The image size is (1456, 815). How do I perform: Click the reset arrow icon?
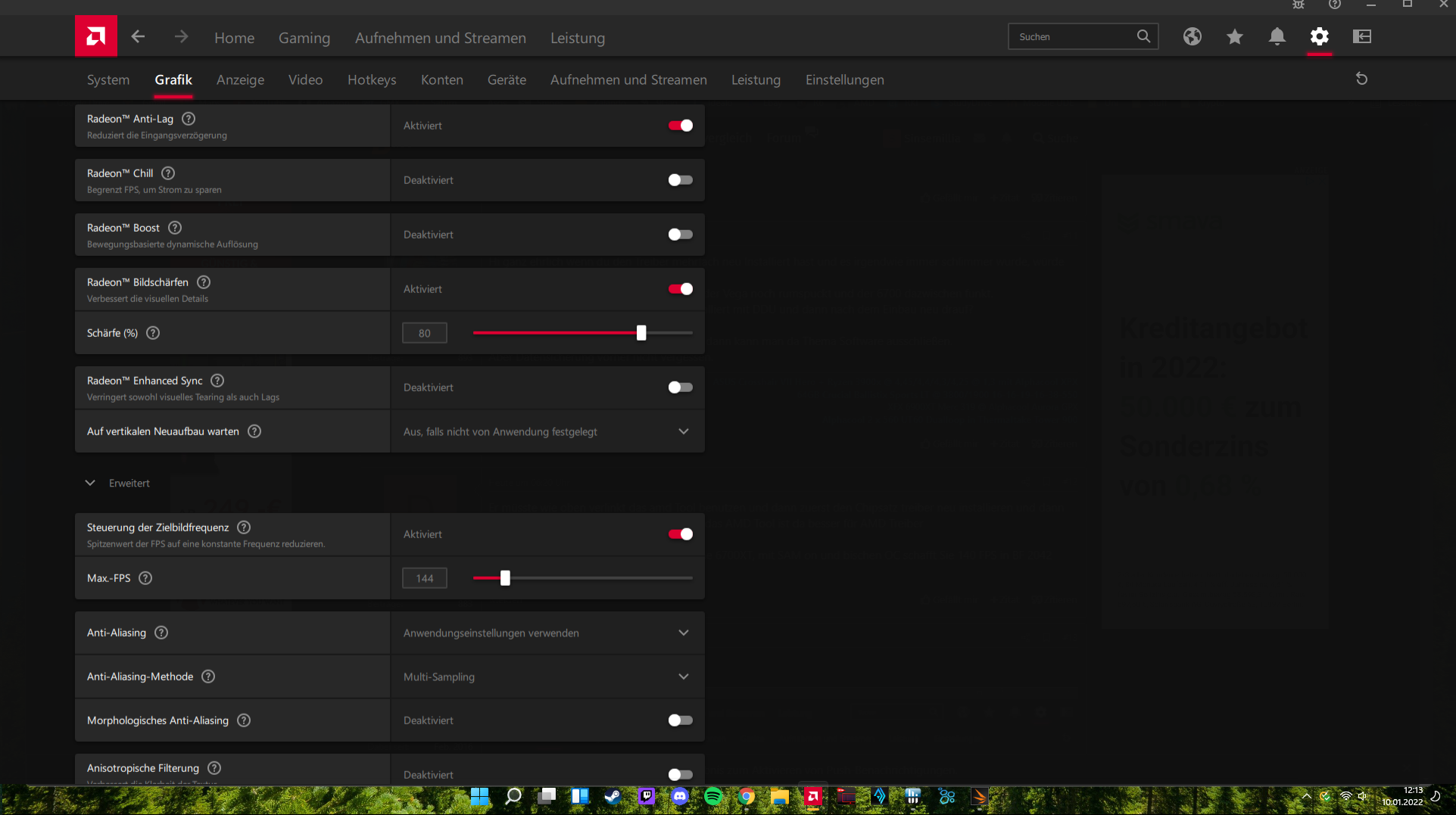click(1361, 79)
